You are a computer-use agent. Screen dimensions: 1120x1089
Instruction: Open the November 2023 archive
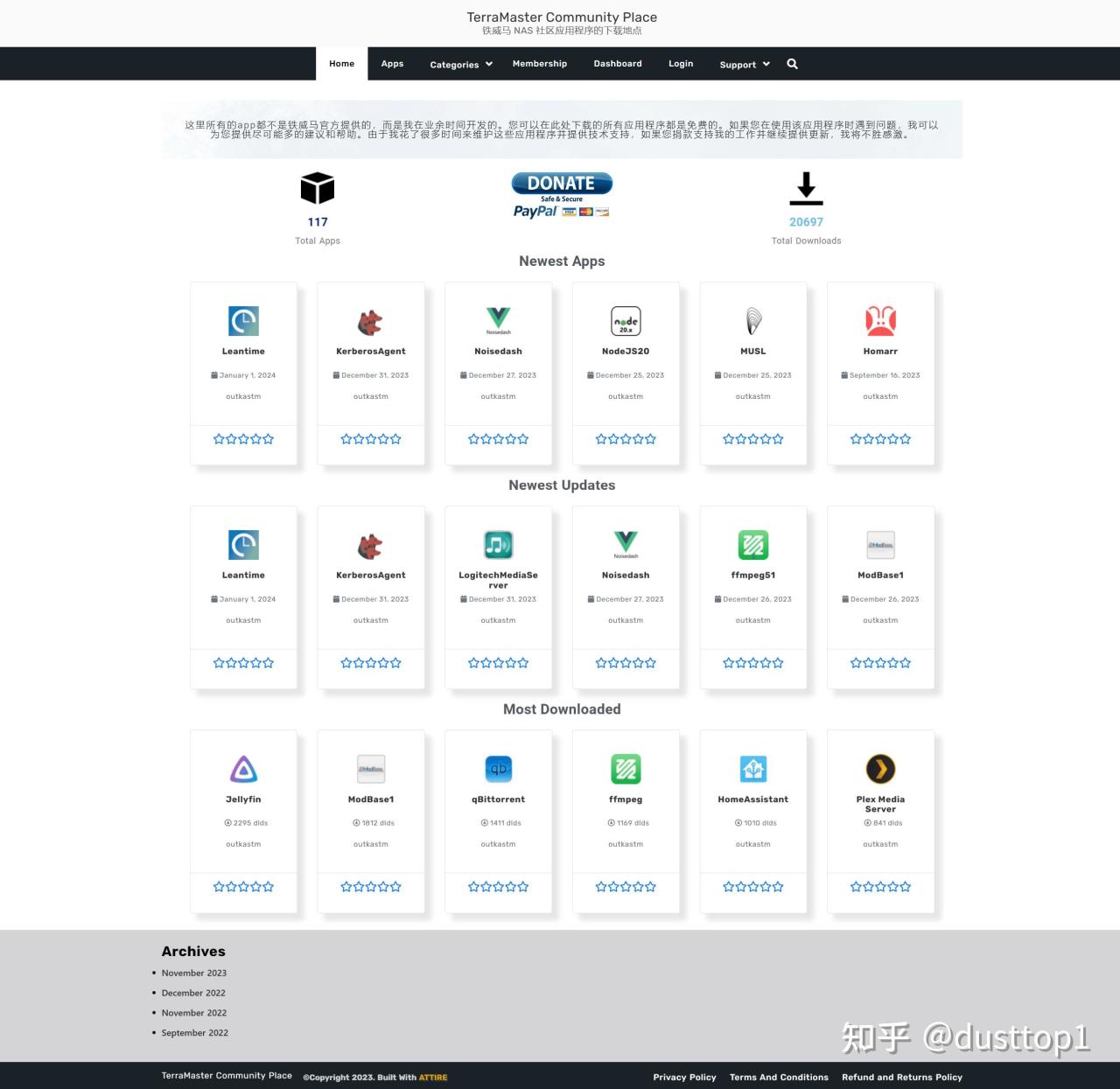(194, 973)
